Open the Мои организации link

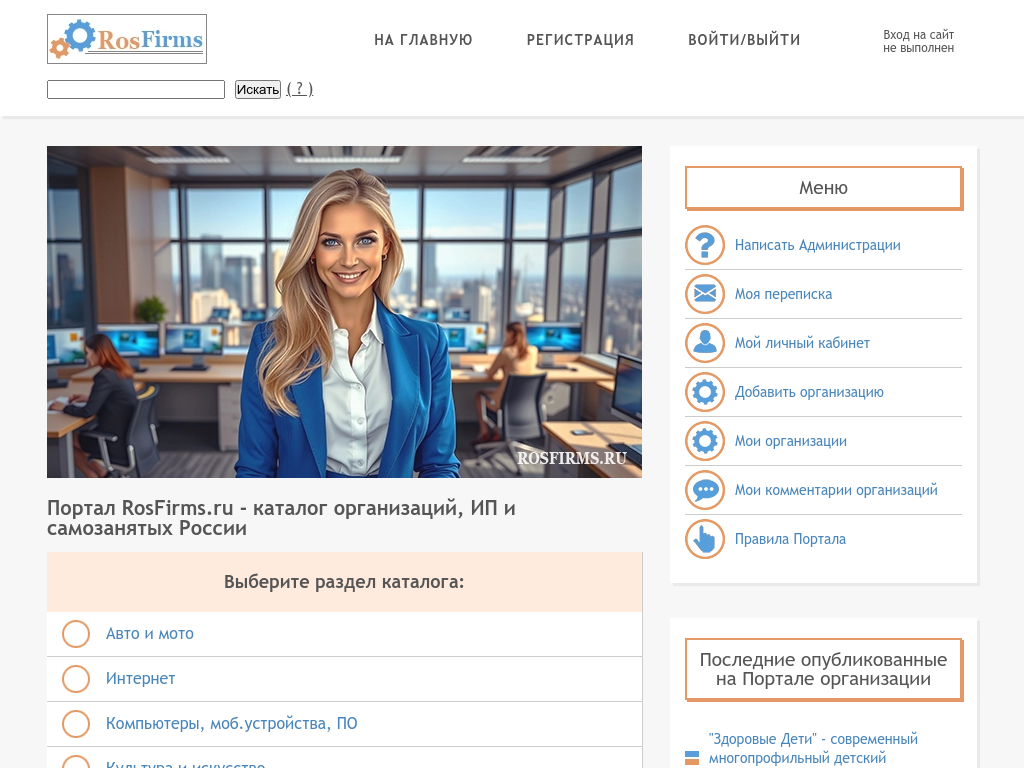point(791,441)
